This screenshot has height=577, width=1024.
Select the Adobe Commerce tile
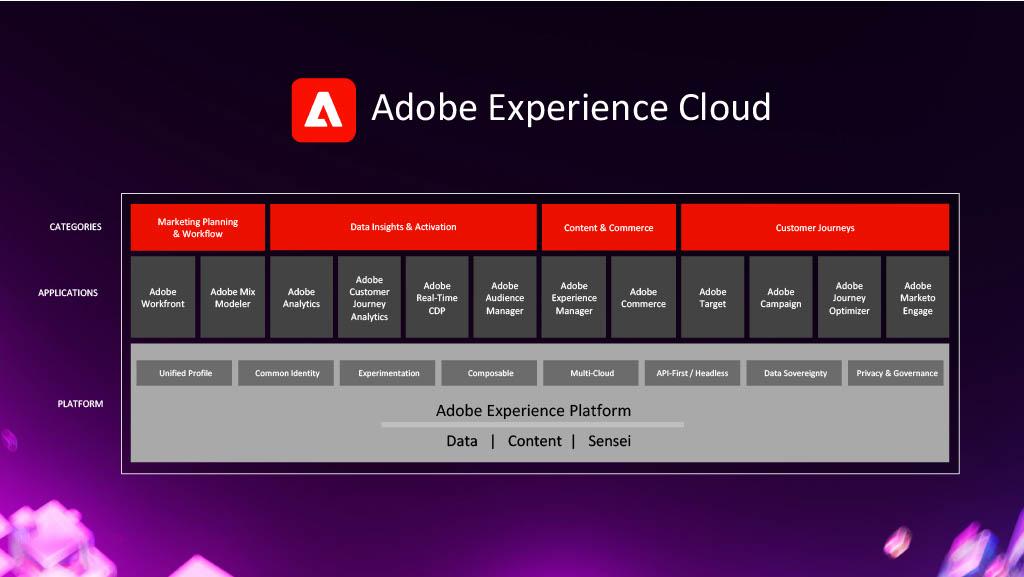(643, 297)
